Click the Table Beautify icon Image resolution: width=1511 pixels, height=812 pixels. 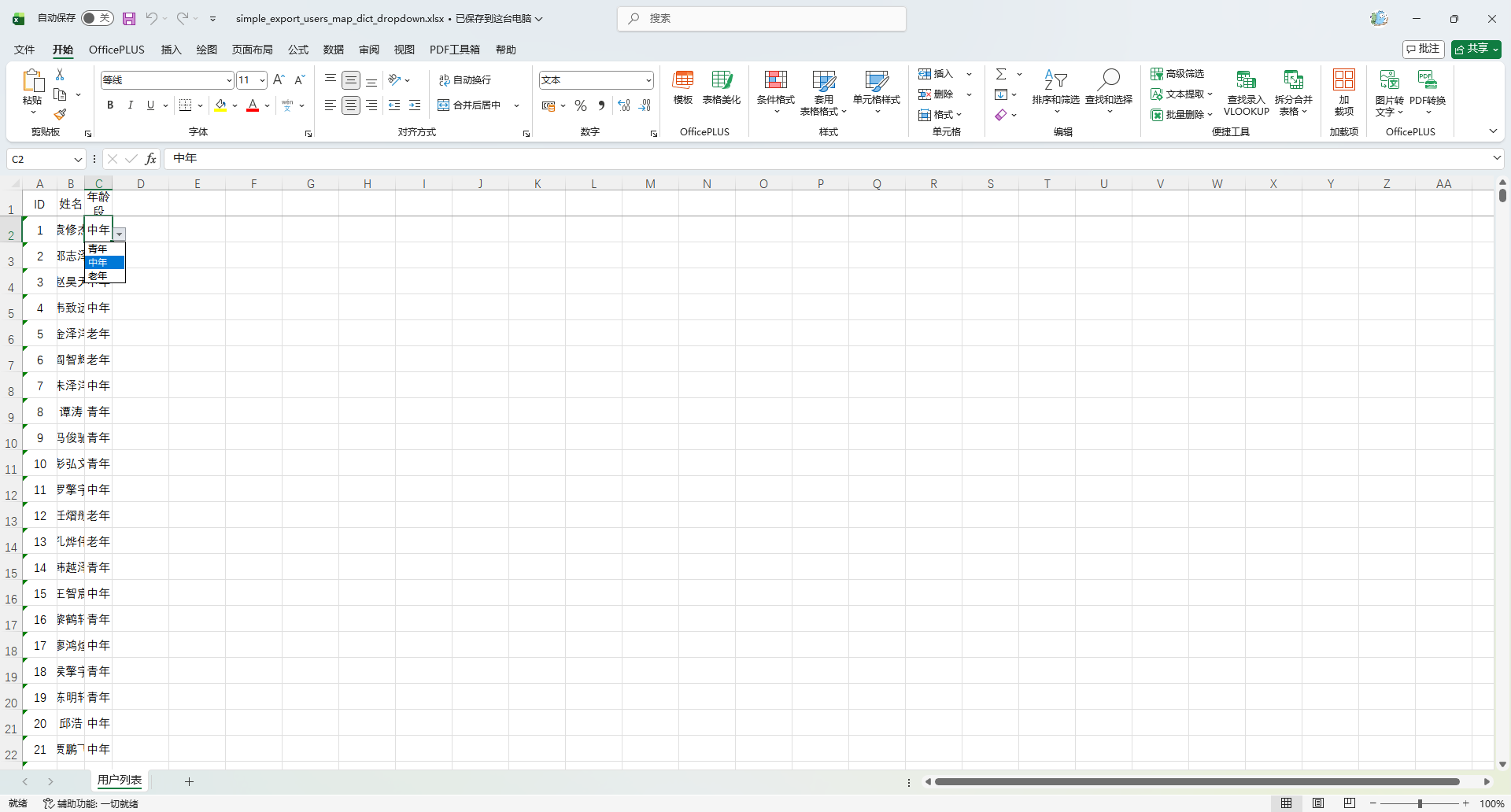click(x=721, y=80)
